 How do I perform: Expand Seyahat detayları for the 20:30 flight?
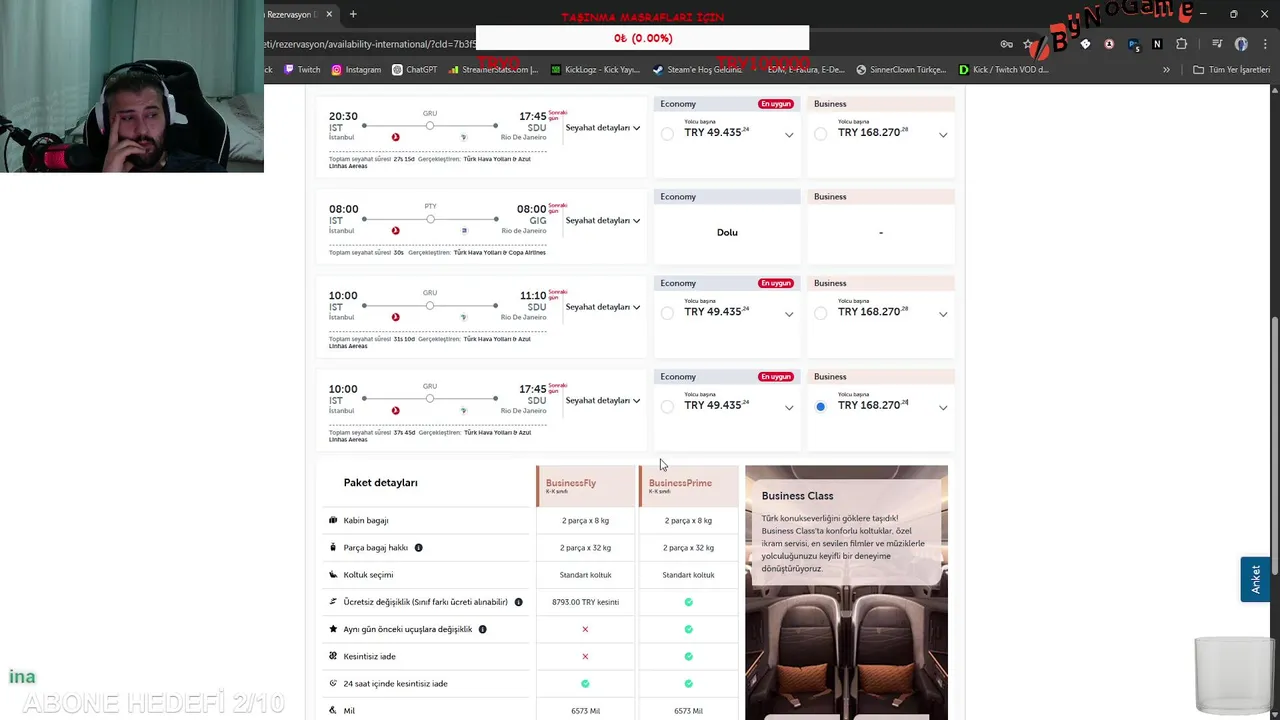point(603,128)
